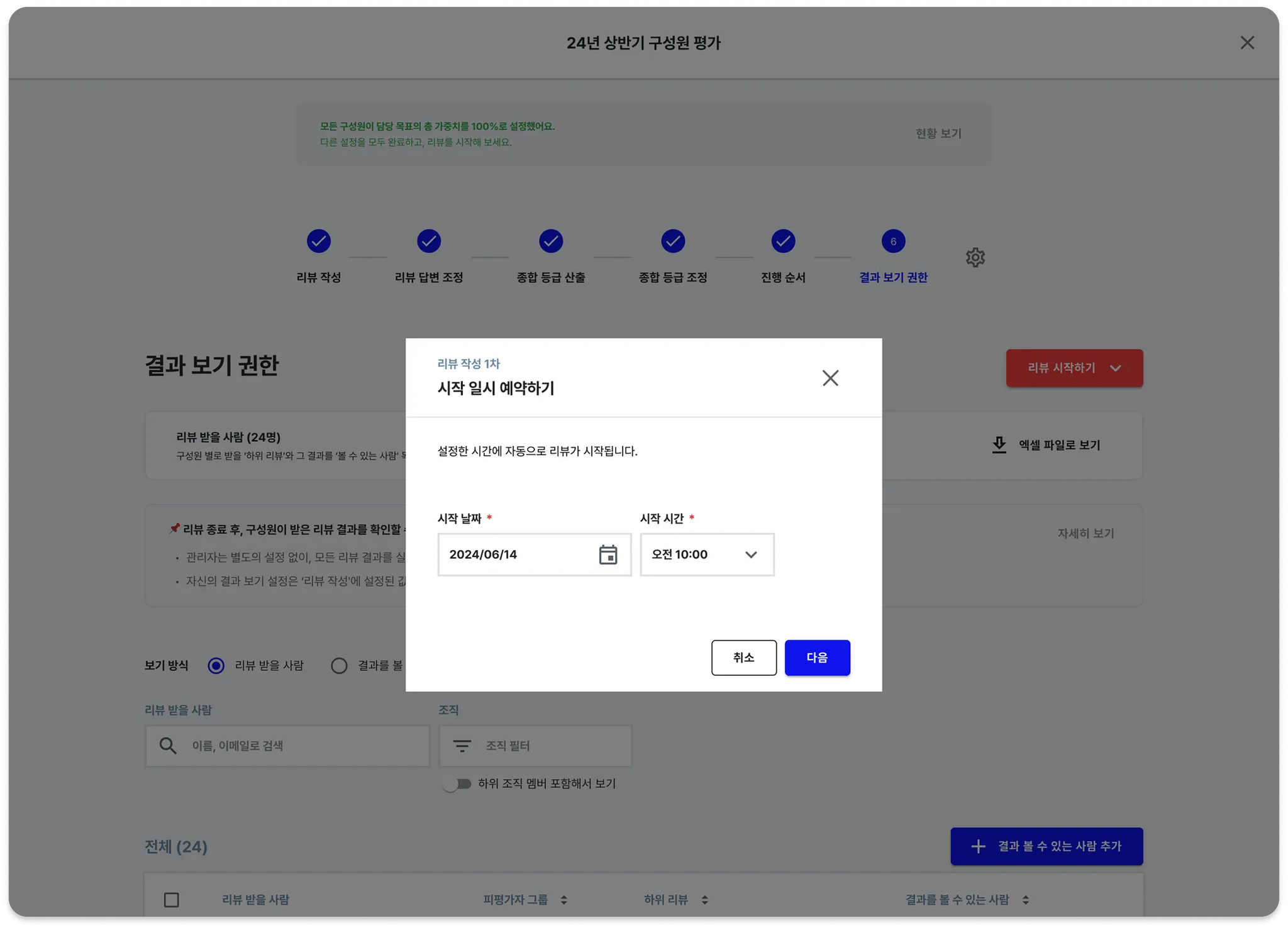Click the 리뷰 작성 step label
The image size is (1288, 928).
click(319, 277)
